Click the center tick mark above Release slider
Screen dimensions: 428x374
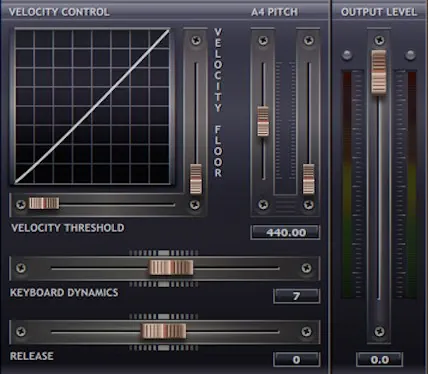(x=163, y=316)
